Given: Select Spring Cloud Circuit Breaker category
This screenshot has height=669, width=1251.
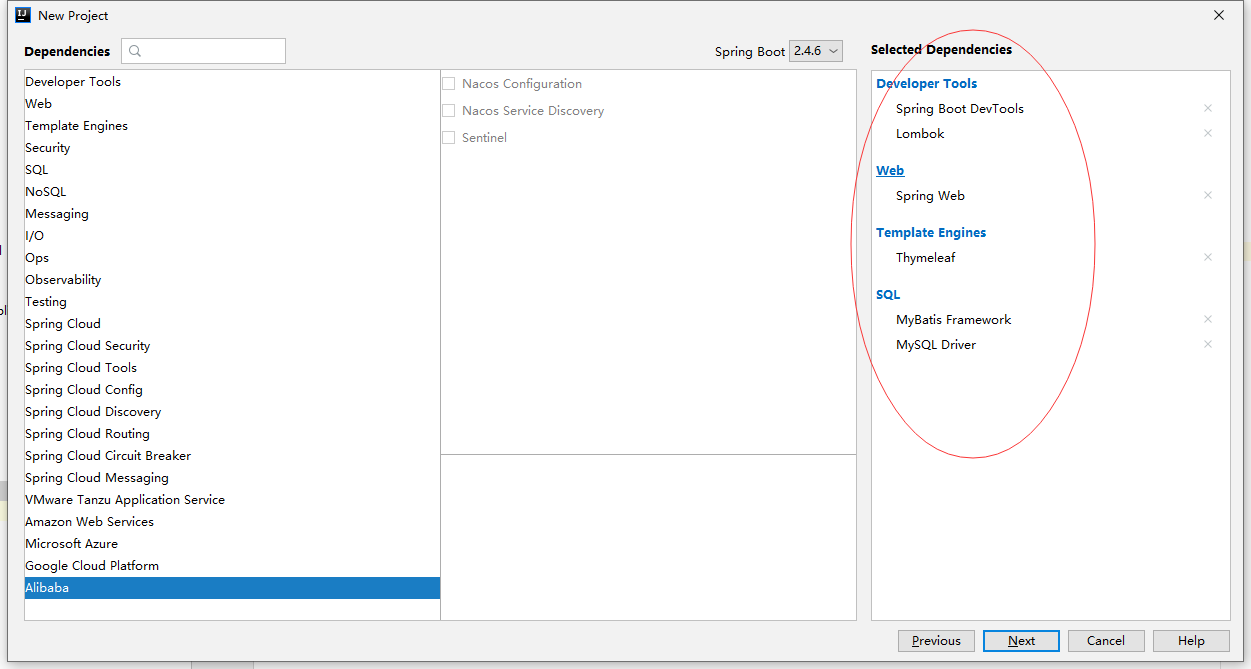Looking at the screenshot, I should pos(232,456).
